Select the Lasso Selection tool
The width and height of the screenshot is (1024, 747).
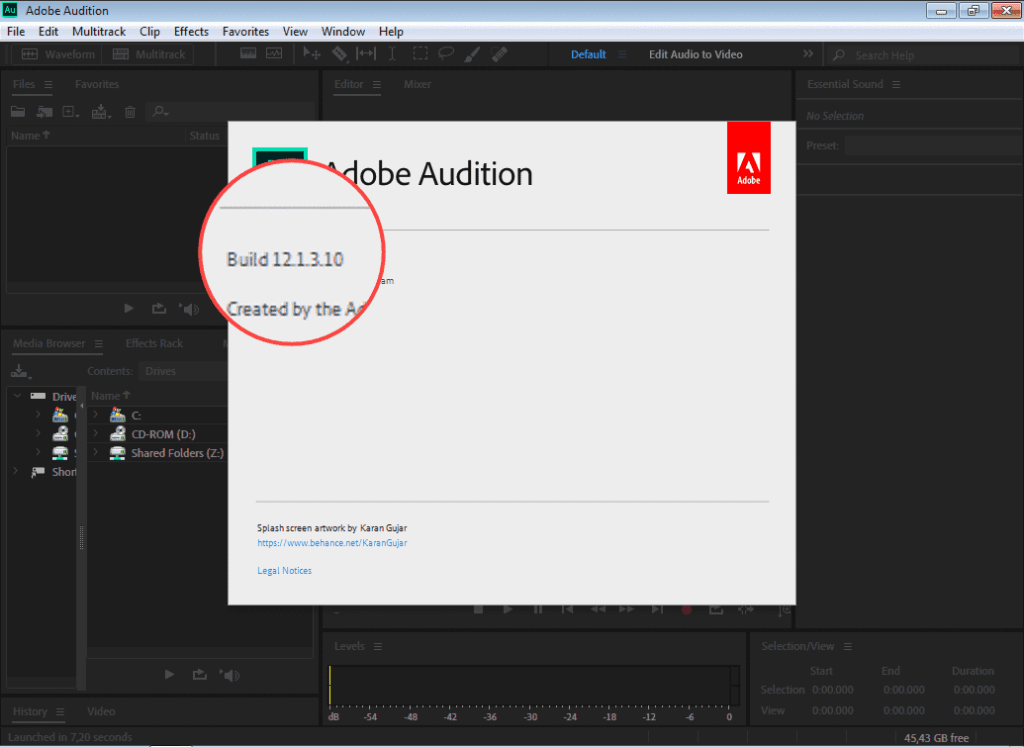point(446,54)
